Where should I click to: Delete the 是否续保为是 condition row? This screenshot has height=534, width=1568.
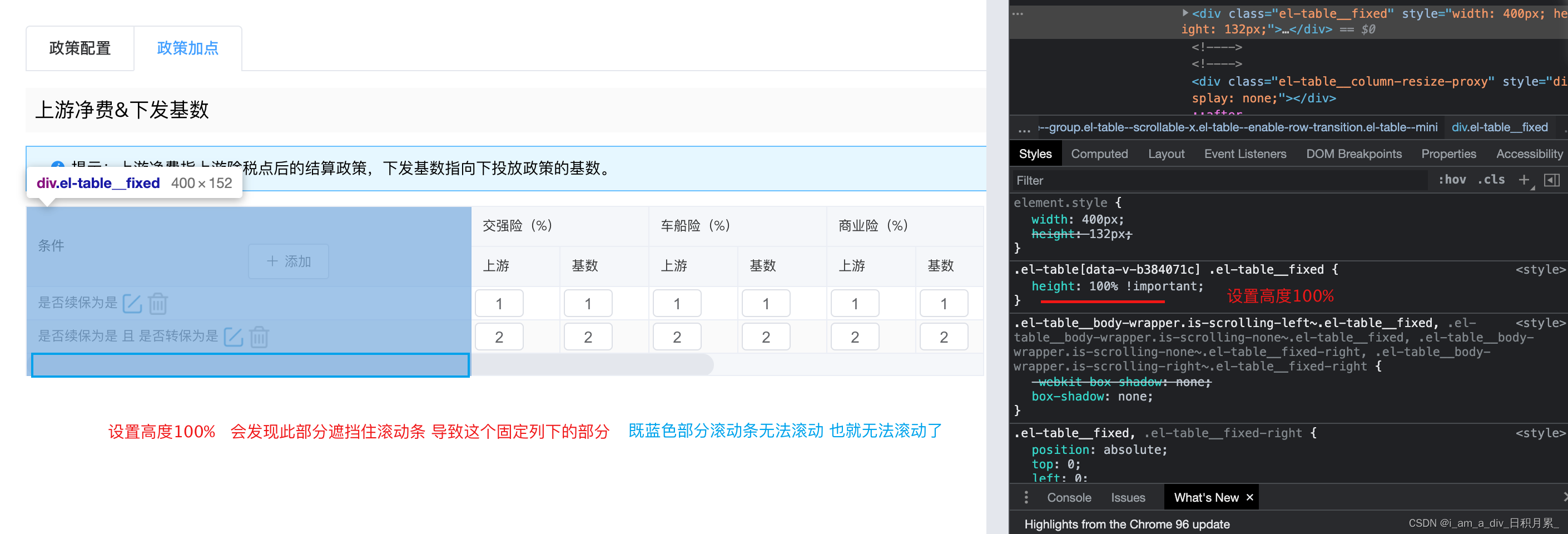pyautogui.click(x=158, y=303)
